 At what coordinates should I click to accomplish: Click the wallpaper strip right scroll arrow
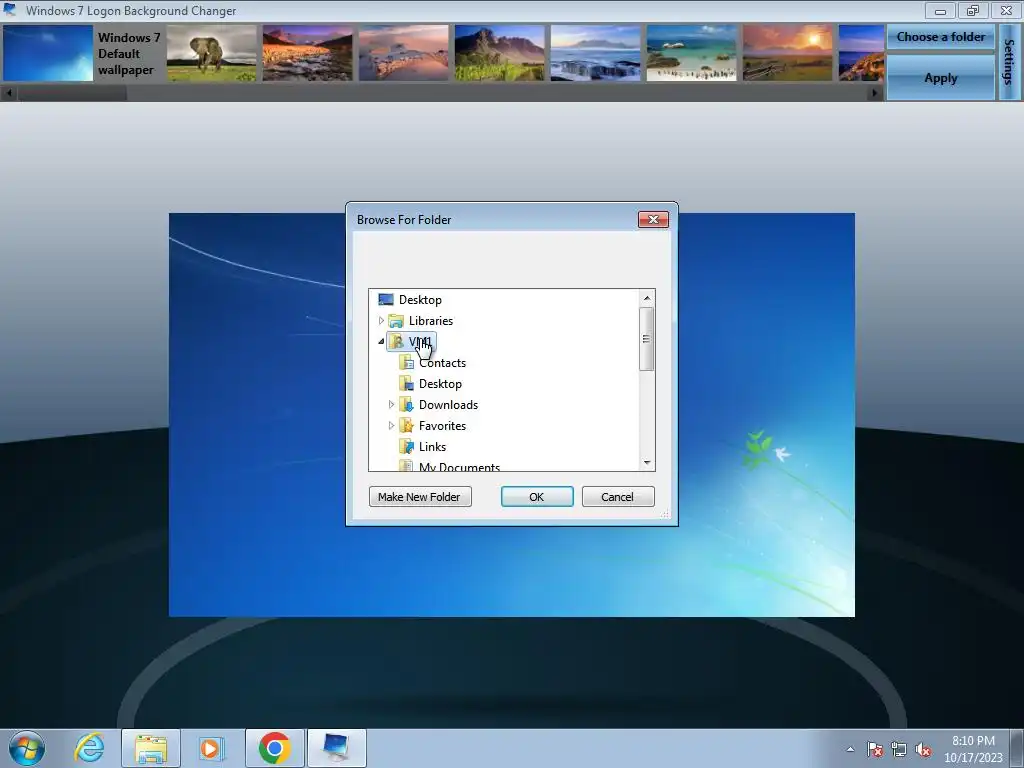874,93
